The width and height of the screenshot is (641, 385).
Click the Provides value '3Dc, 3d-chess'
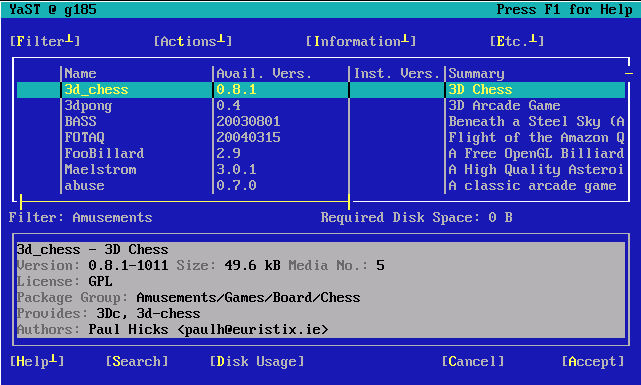pos(148,313)
